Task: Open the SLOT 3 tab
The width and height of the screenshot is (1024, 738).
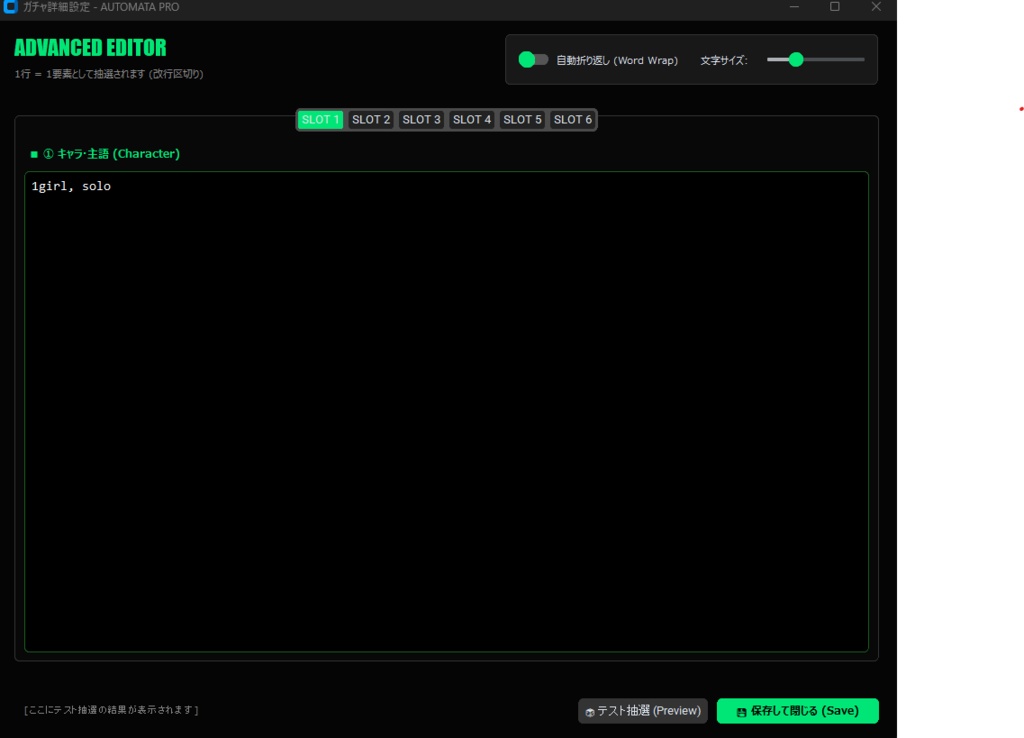Action: coord(421,120)
